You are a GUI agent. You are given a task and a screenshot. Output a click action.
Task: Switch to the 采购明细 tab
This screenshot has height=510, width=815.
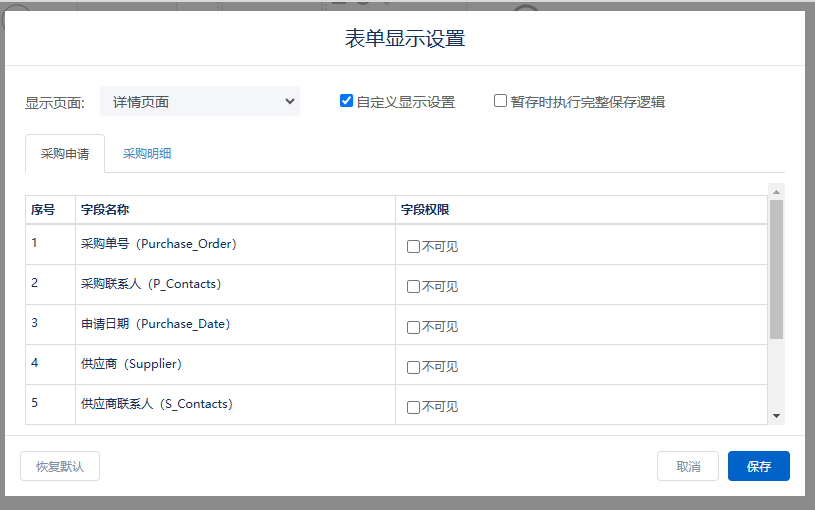pyautogui.click(x=147, y=154)
